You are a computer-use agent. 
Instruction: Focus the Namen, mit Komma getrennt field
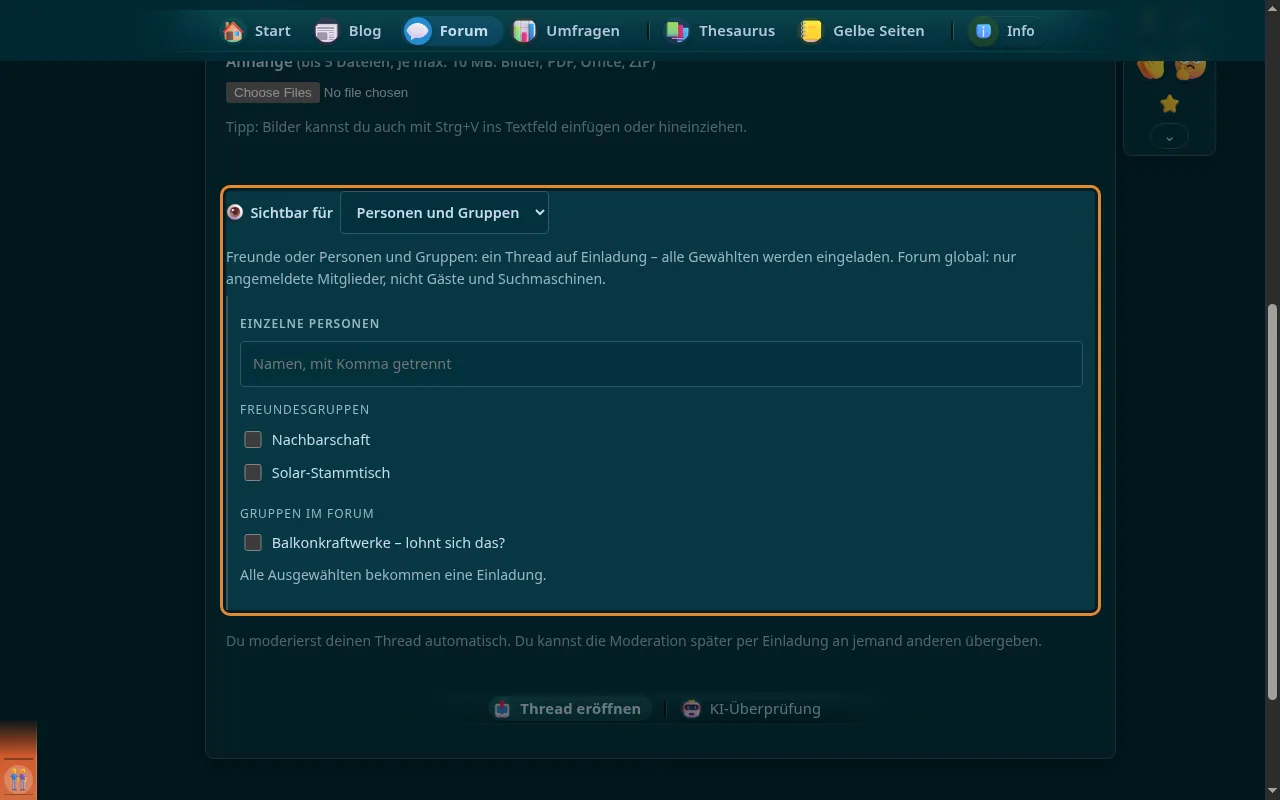tap(661, 364)
